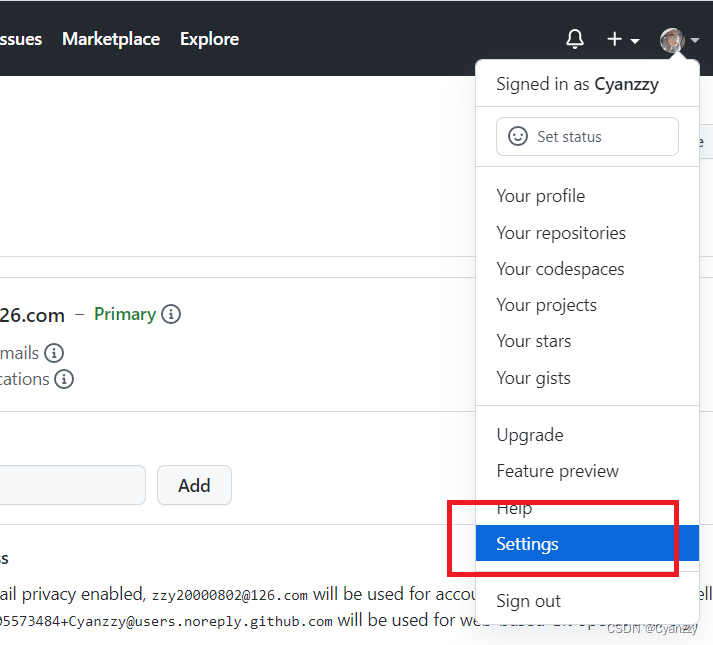
Task: Click the info icon beside 'mails'
Action: click(x=54, y=353)
